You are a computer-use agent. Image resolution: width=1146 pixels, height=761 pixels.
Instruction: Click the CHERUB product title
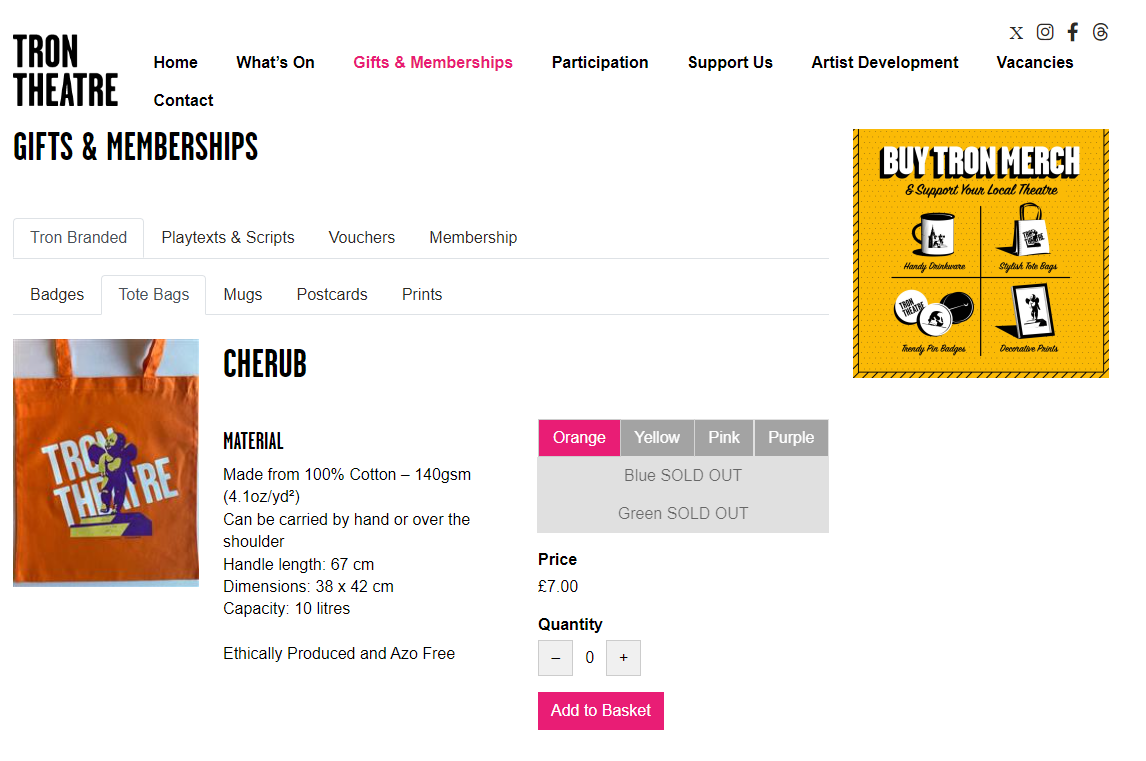click(x=265, y=364)
